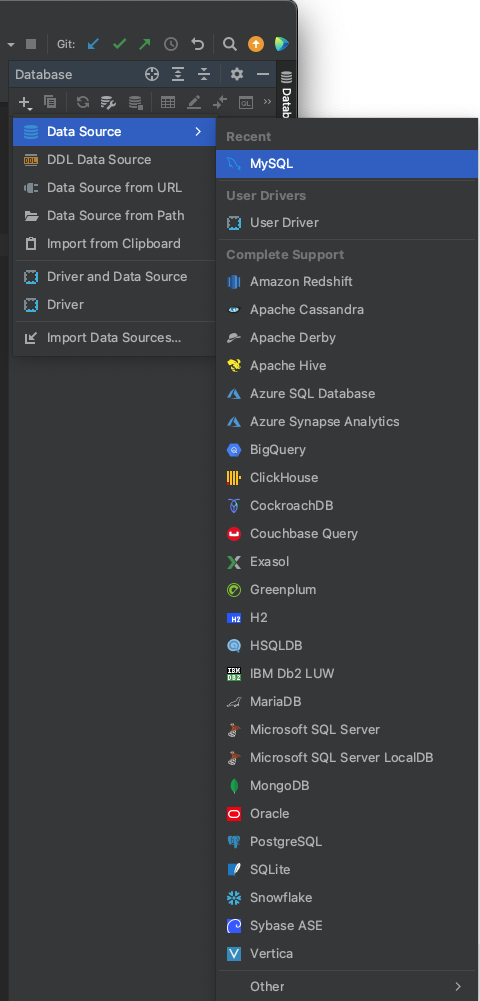Hide the Database panel with minus icon
480x1001 pixels.
pyautogui.click(x=263, y=75)
